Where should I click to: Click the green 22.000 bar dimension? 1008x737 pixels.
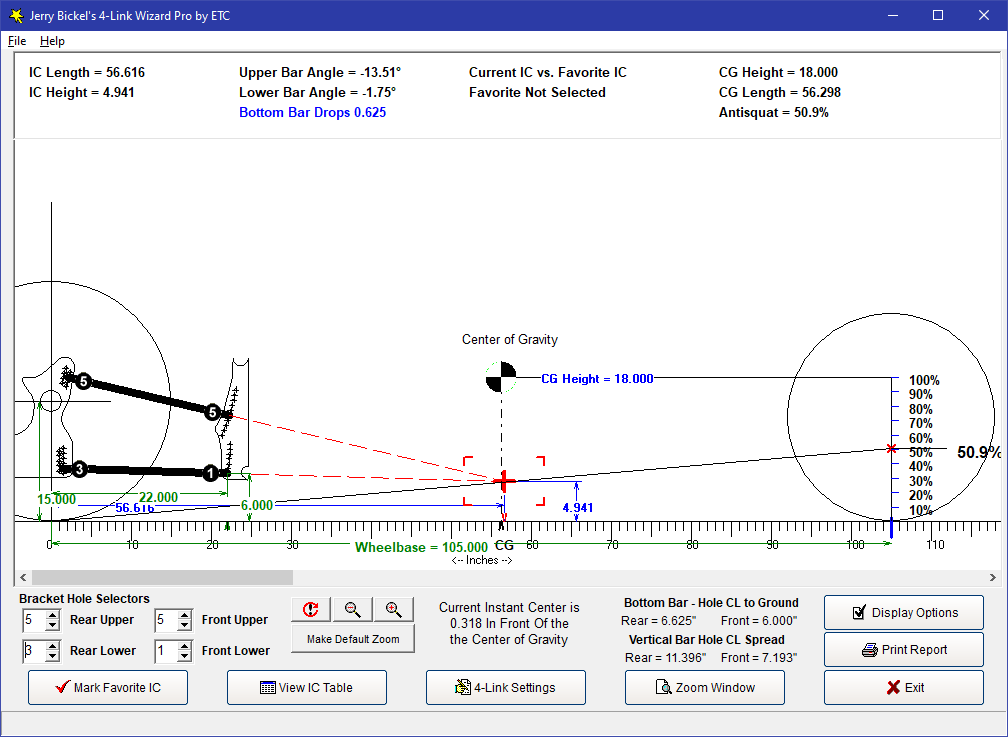point(158,497)
